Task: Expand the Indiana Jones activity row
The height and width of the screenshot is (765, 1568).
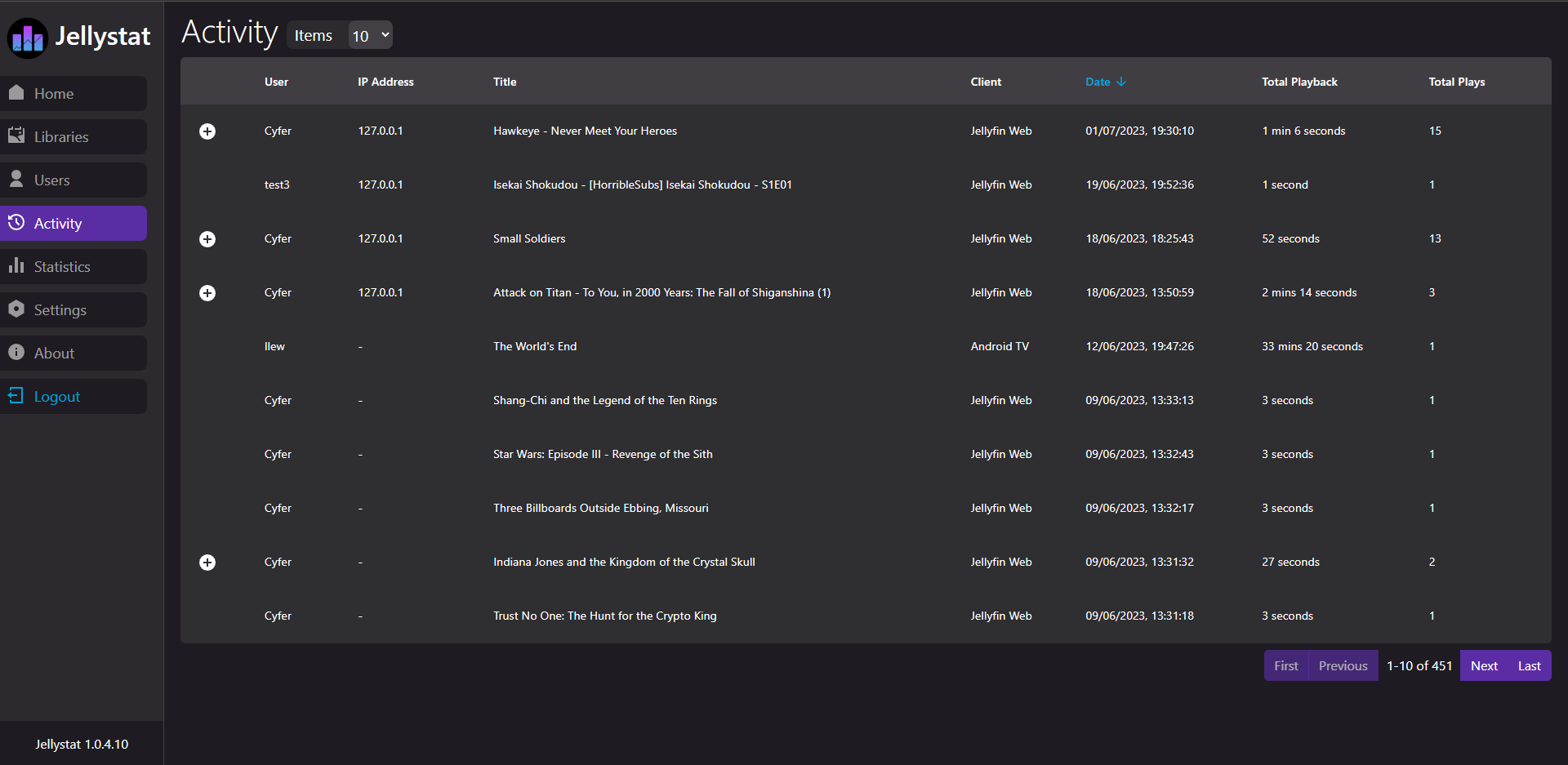Action: [207, 563]
